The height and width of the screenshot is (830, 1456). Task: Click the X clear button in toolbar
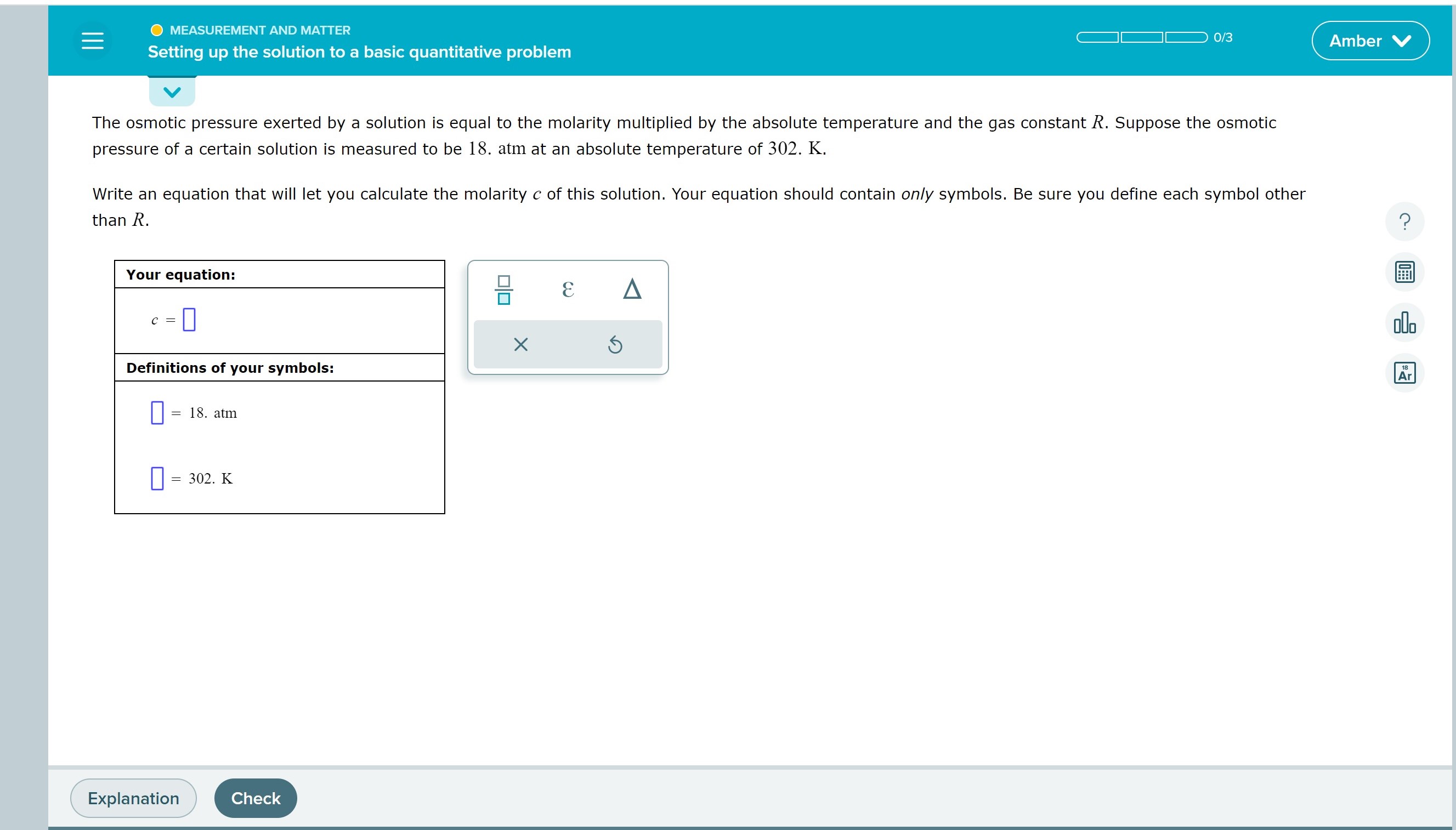(520, 343)
